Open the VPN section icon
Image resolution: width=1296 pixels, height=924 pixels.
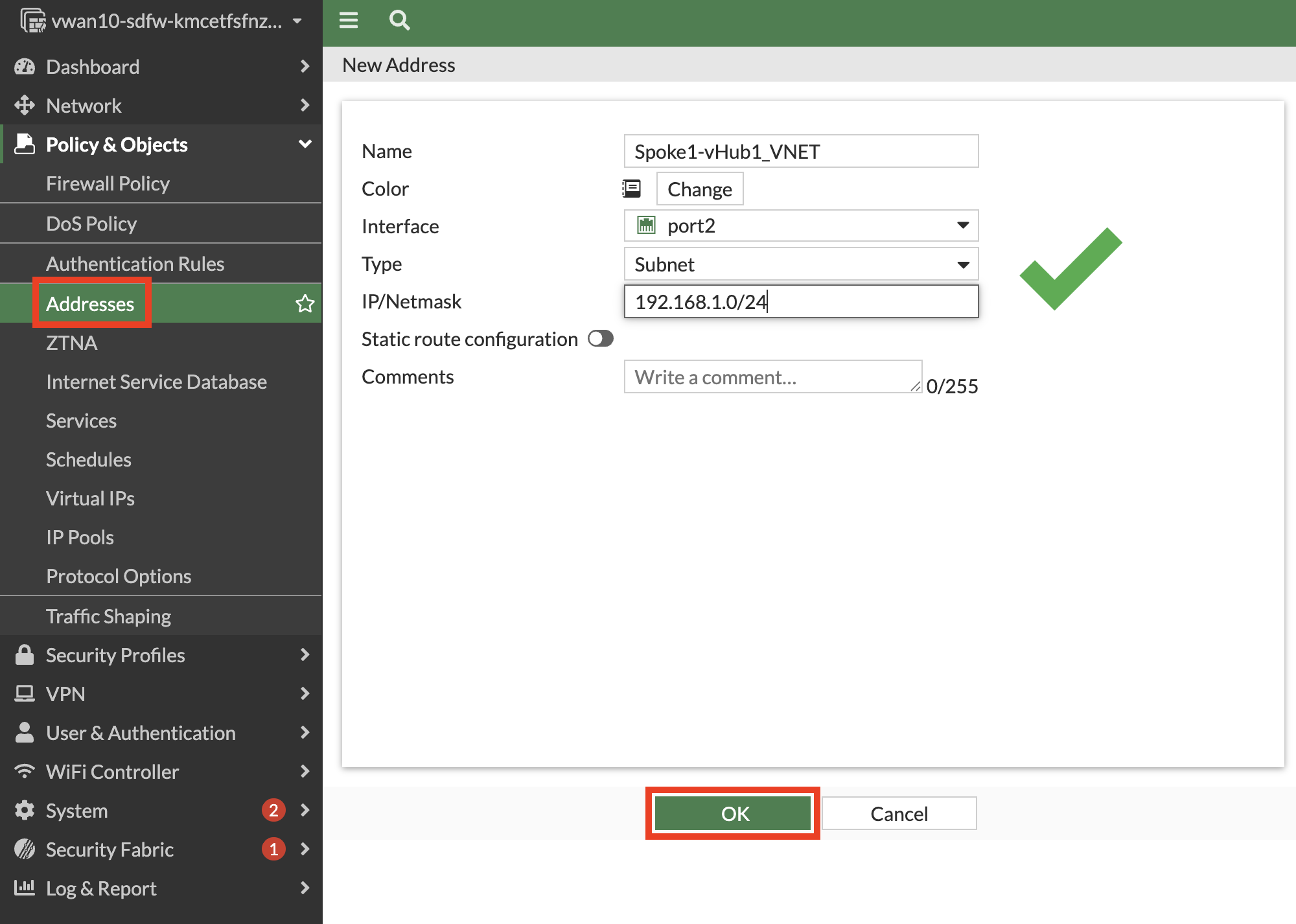pos(24,693)
